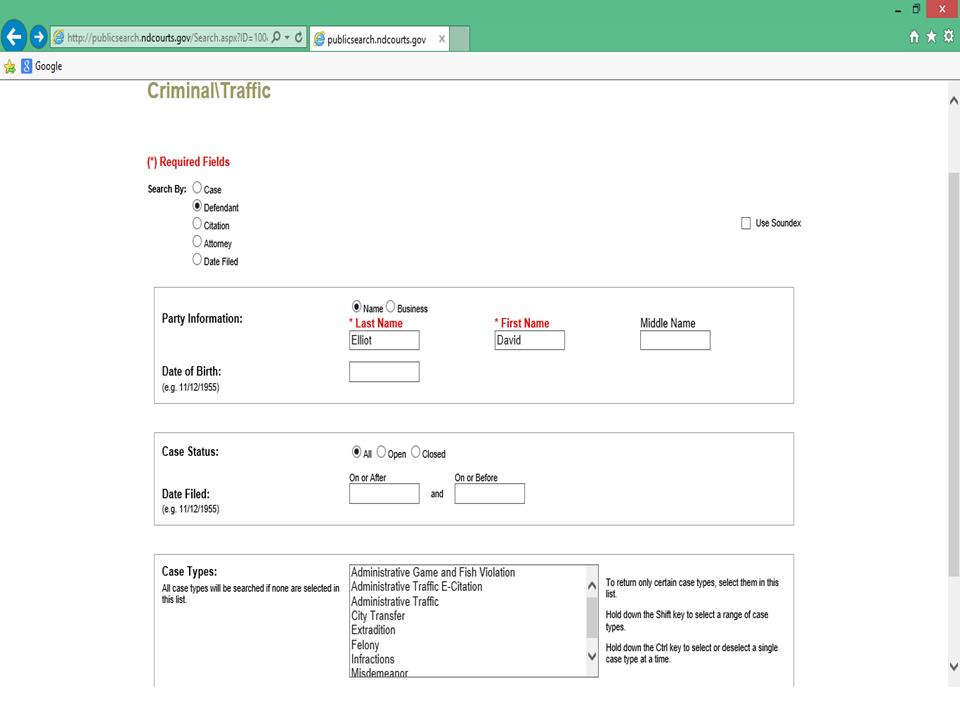Image resolution: width=960 pixels, height=720 pixels.
Task: Choose the Closed case status
Action: pos(416,452)
